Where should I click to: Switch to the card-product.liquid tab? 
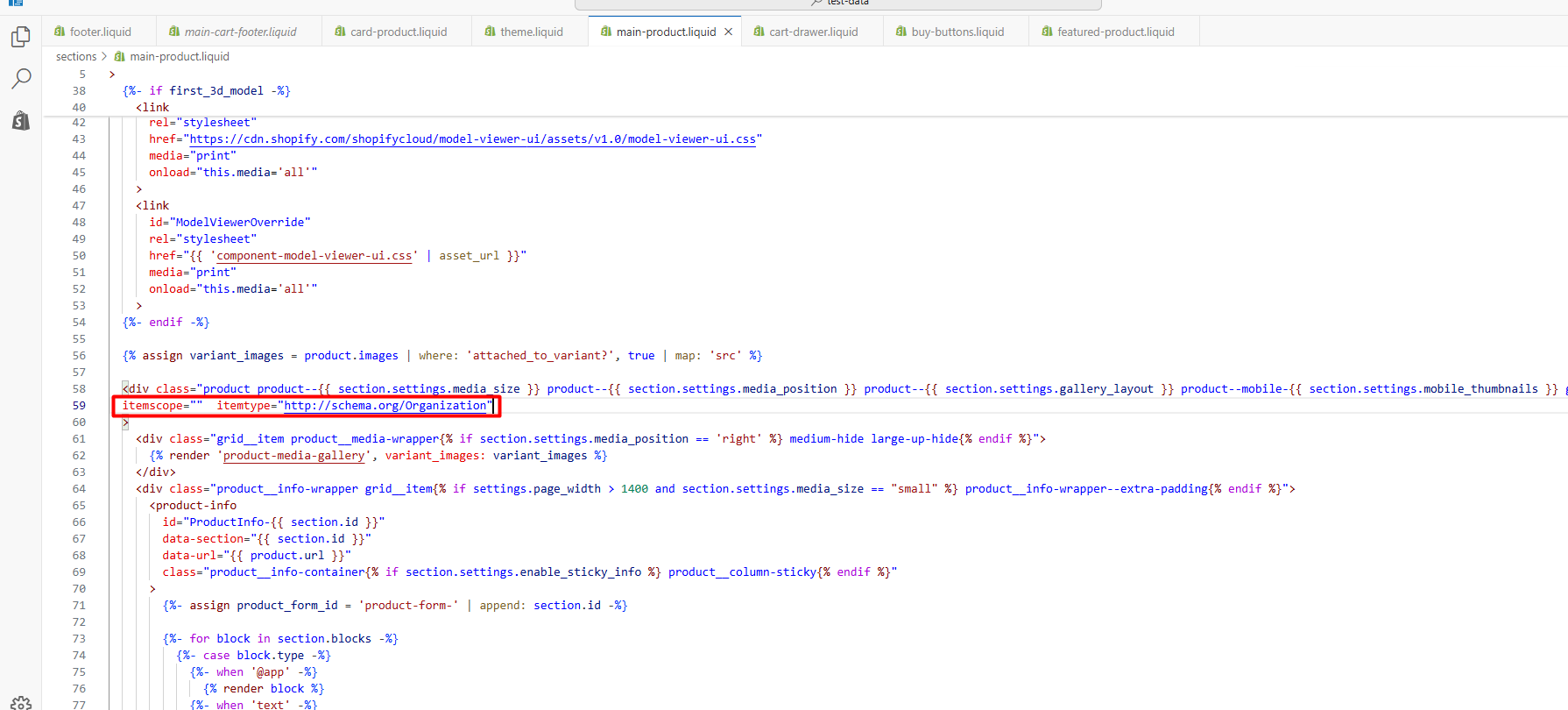point(398,32)
